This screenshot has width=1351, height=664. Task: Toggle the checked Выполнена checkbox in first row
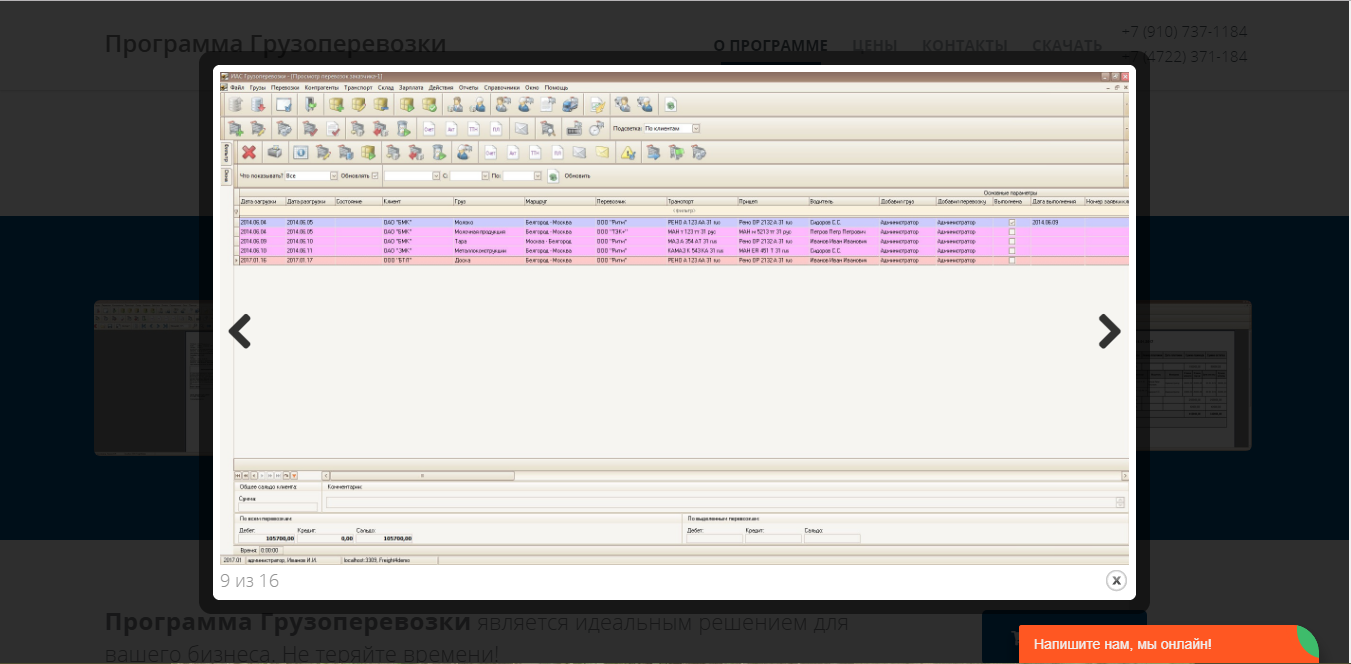tap(1012, 222)
